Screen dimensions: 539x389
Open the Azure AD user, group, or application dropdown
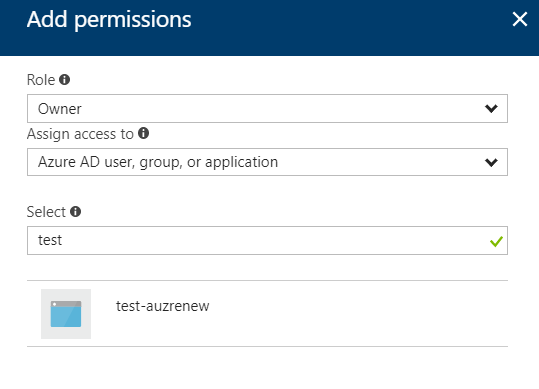267,162
